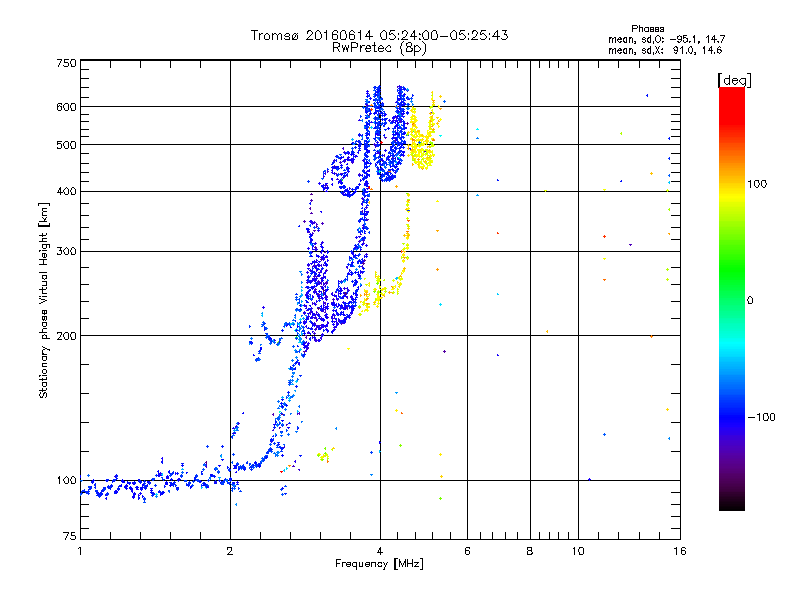This screenshot has width=800, height=600.
Task: Click the title "Tromsø 20160614 05:24:00-05:25:43"
Action: (379, 35)
